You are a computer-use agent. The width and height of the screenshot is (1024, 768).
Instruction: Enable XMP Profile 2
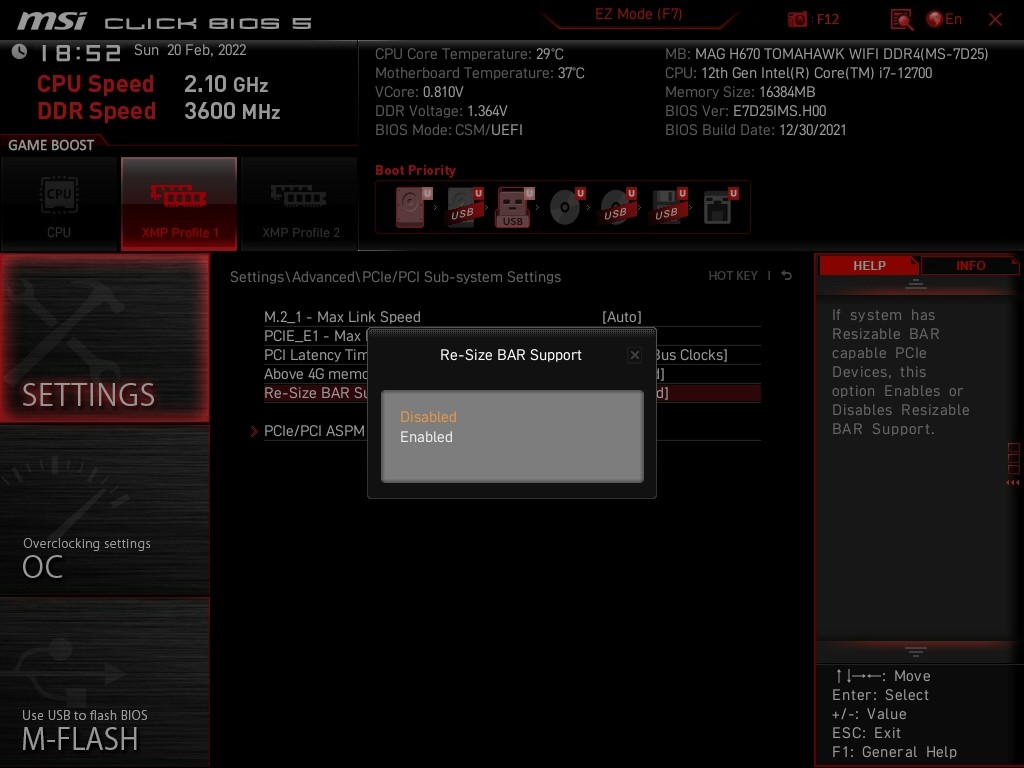click(x=300, y=204)
